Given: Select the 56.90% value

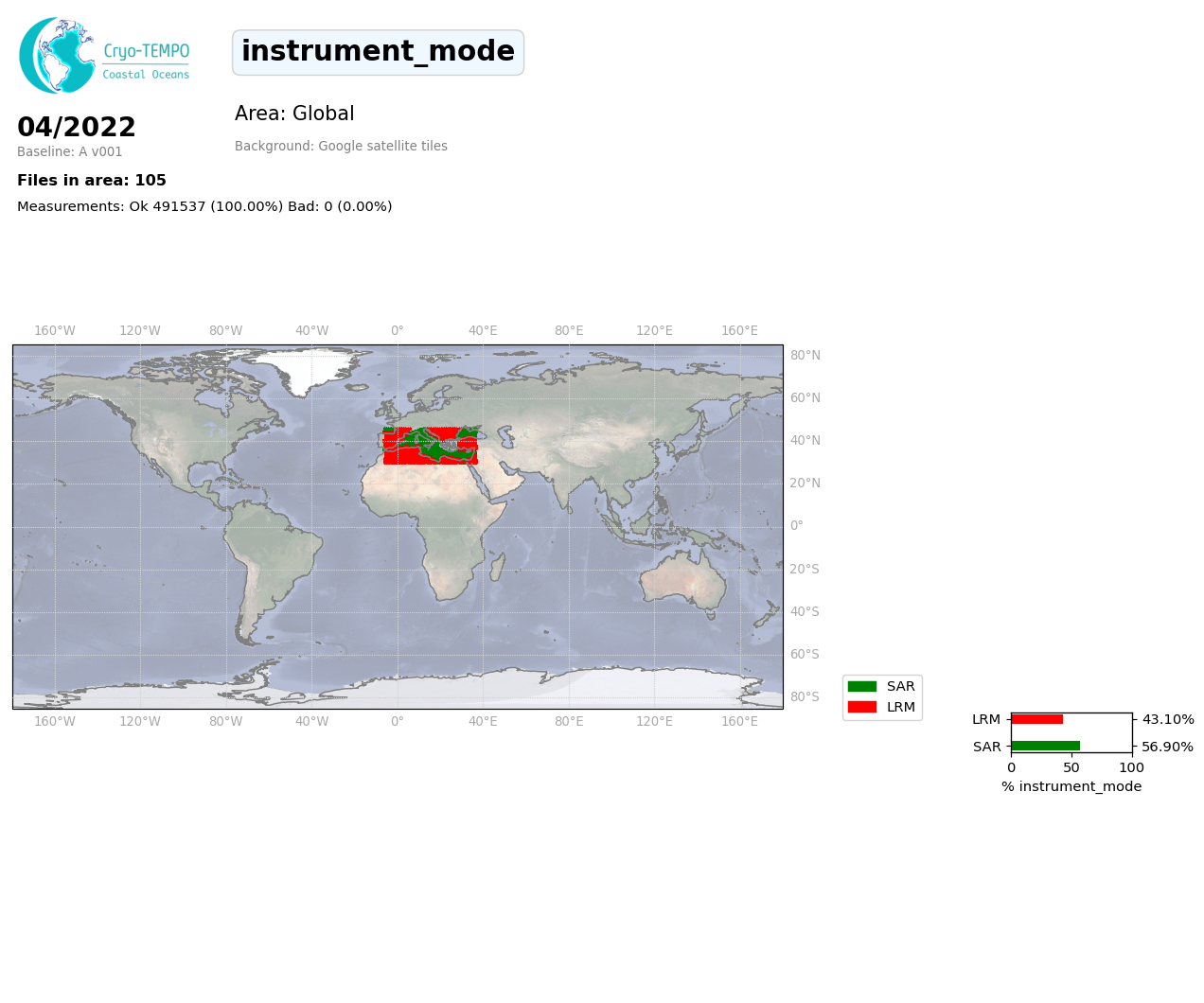Looking at the screenshot, I should [1168, 747].
